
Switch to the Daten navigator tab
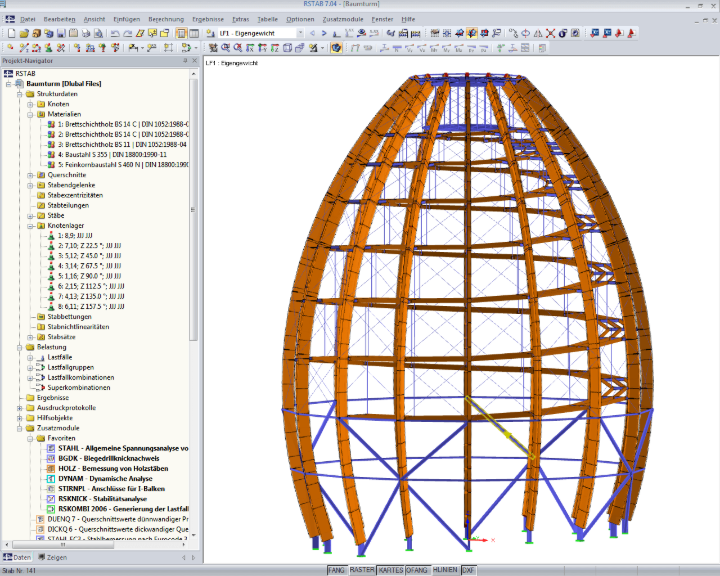point(17,558)
